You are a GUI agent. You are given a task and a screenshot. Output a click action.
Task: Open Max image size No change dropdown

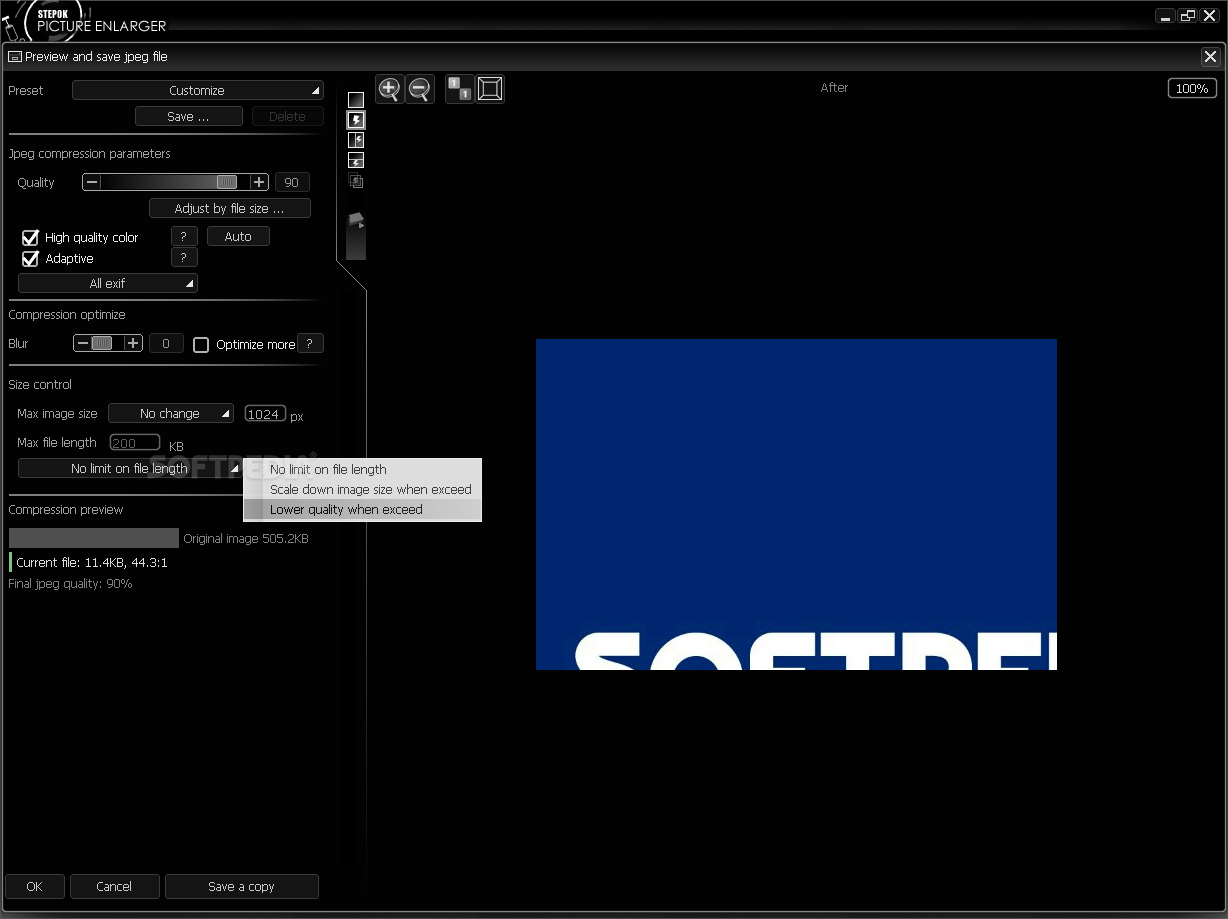(x=171, y=413)
